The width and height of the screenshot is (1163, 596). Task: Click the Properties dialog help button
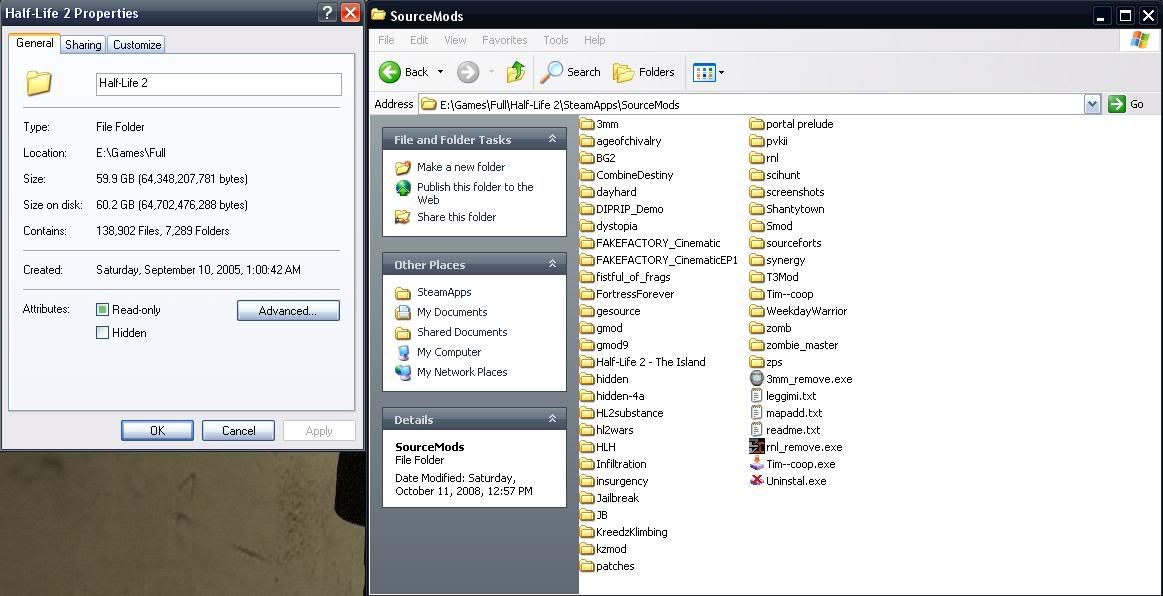[x=326, y=13]
